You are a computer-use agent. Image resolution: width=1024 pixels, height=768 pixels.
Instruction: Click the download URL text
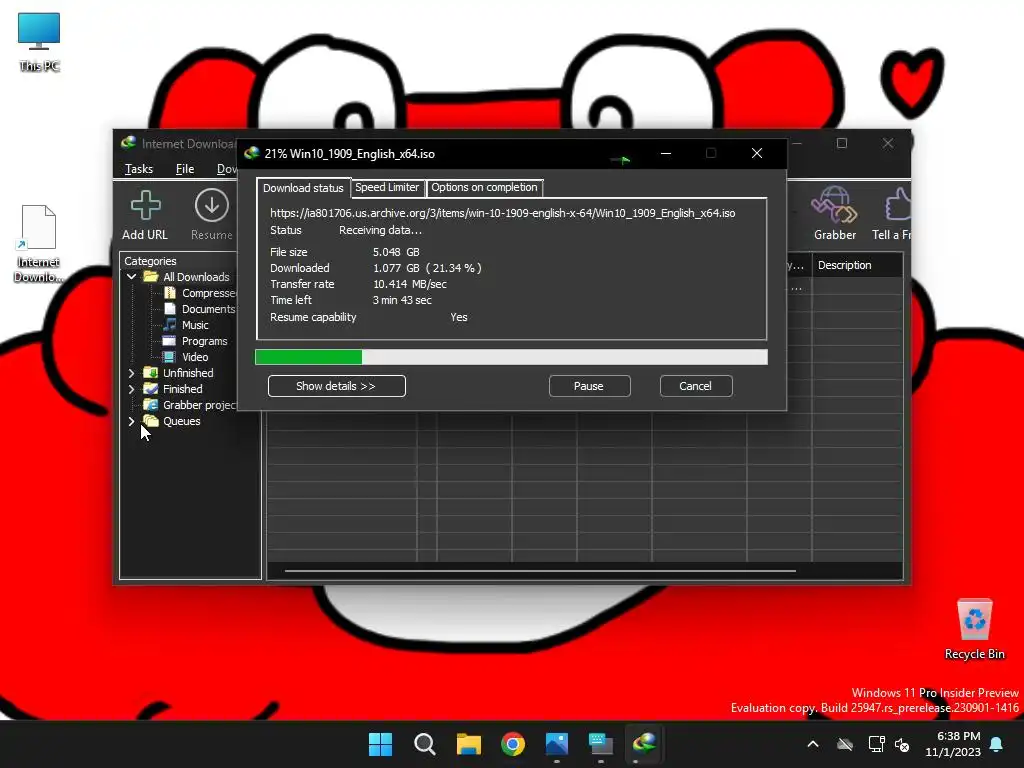[x=502, y=213]
